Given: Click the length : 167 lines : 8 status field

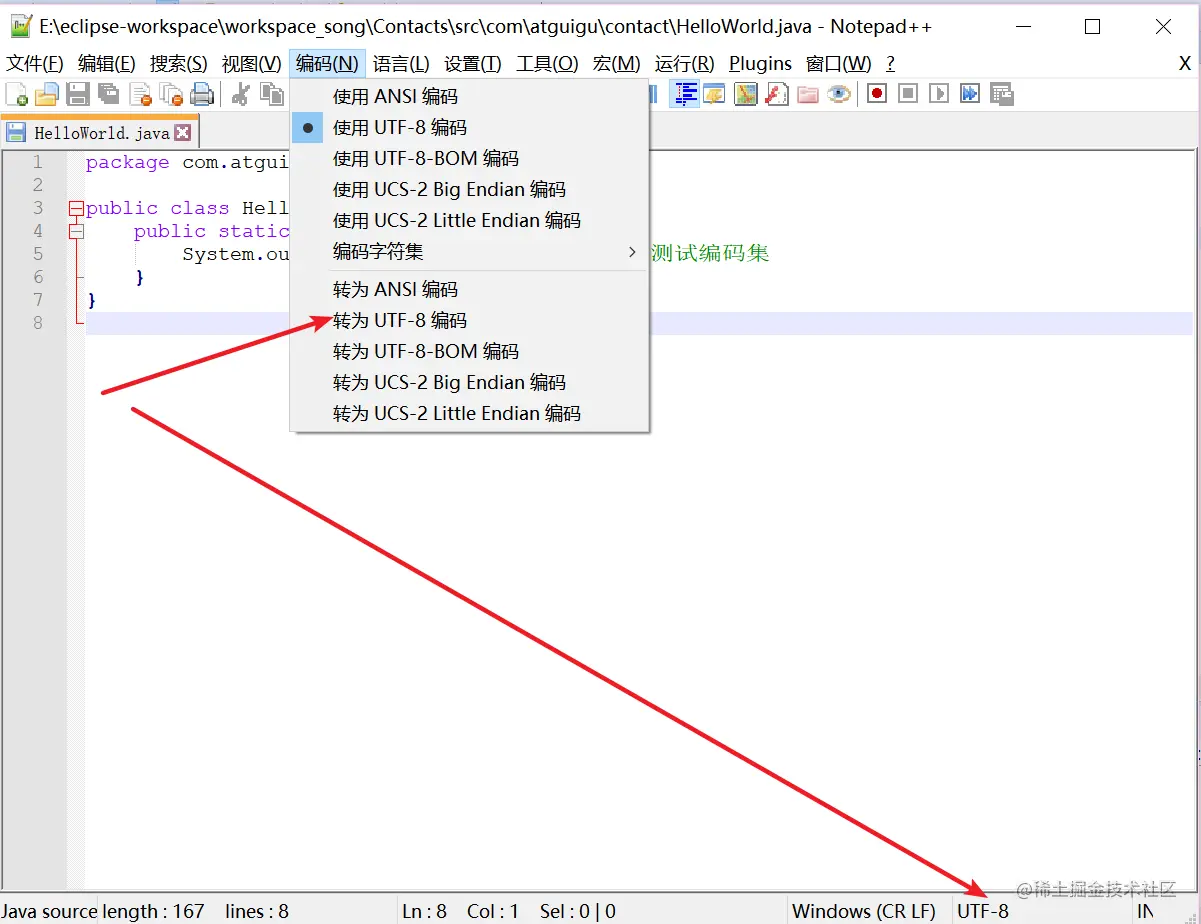Looking at the screenshot, I should click(x=247, y=911).
